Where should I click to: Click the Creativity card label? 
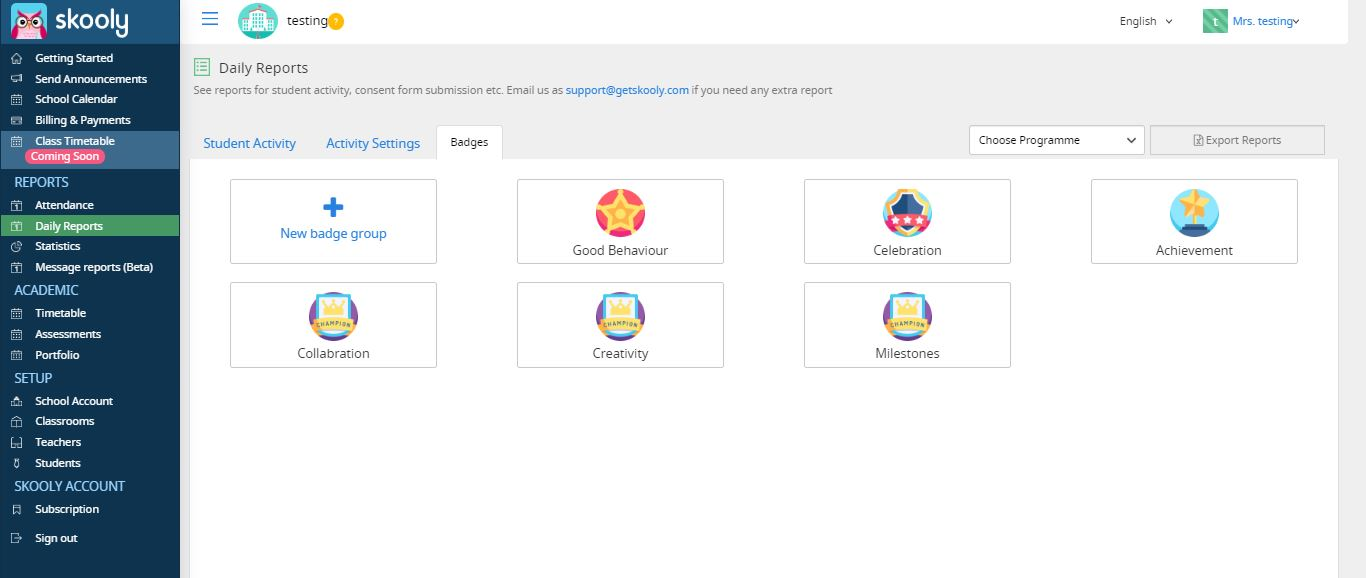pyautogui.click(x=620, y=353)
